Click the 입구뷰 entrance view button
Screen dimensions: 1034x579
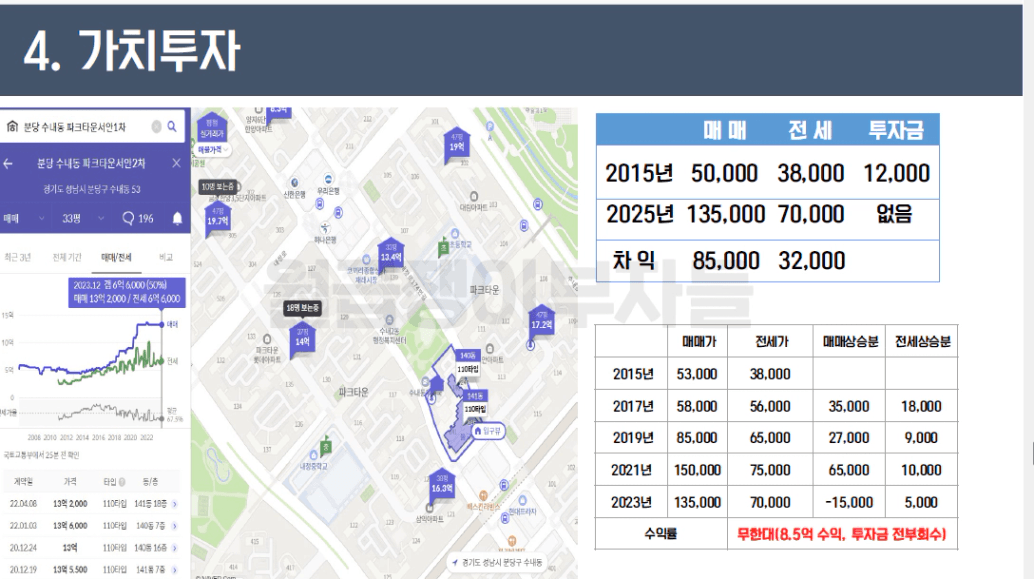coord(488,431)
